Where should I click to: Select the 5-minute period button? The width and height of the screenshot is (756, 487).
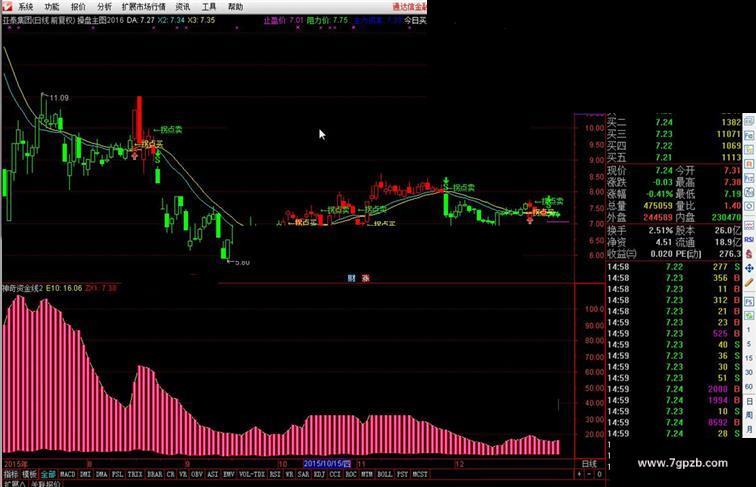point(749,344)
